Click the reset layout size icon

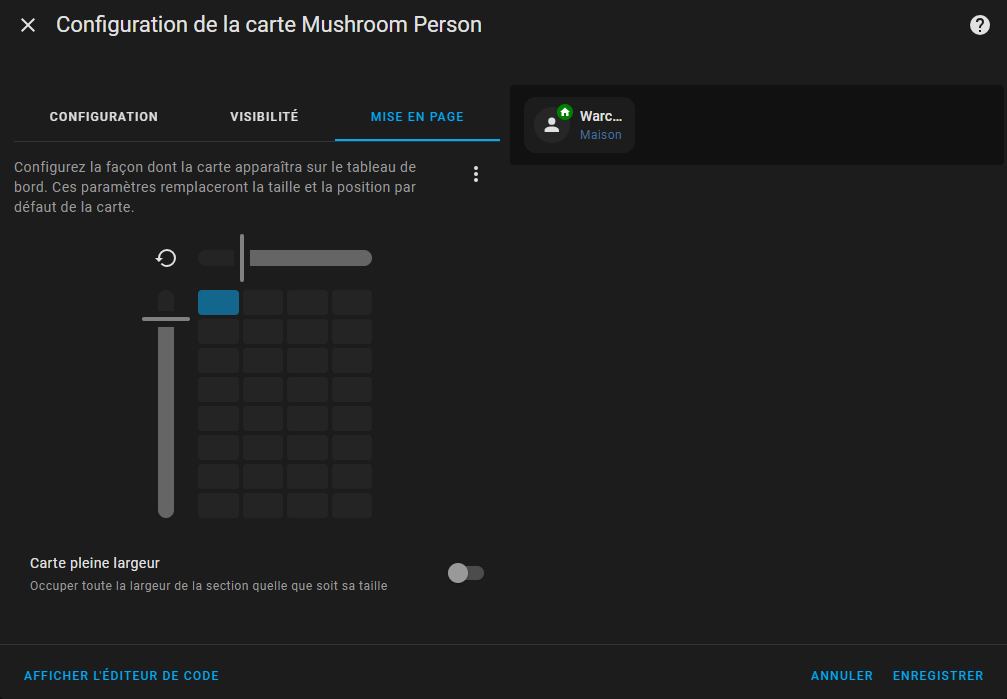coord(166,258)
